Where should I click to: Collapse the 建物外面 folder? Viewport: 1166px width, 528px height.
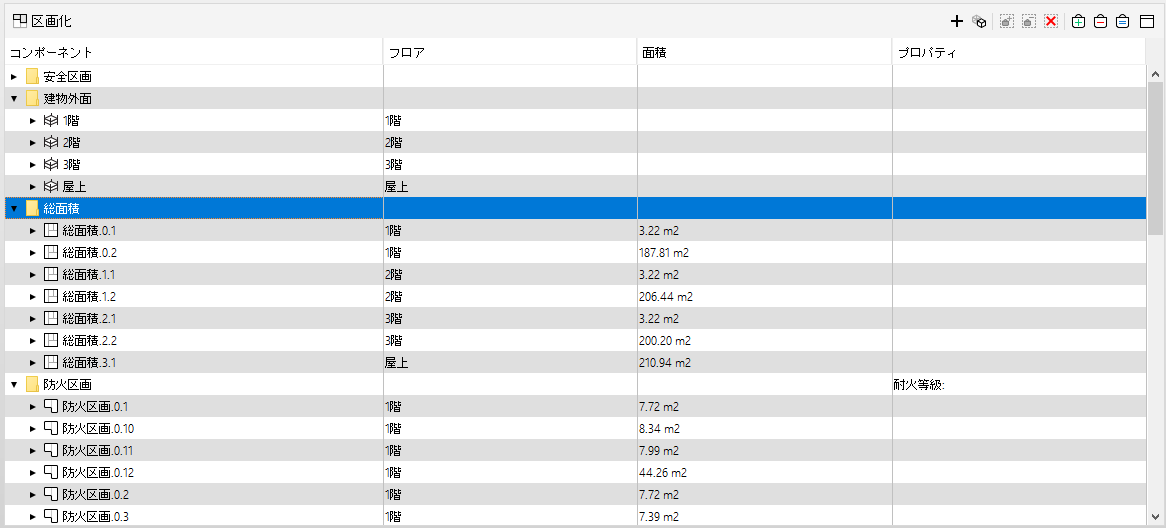tap(13, 98)
